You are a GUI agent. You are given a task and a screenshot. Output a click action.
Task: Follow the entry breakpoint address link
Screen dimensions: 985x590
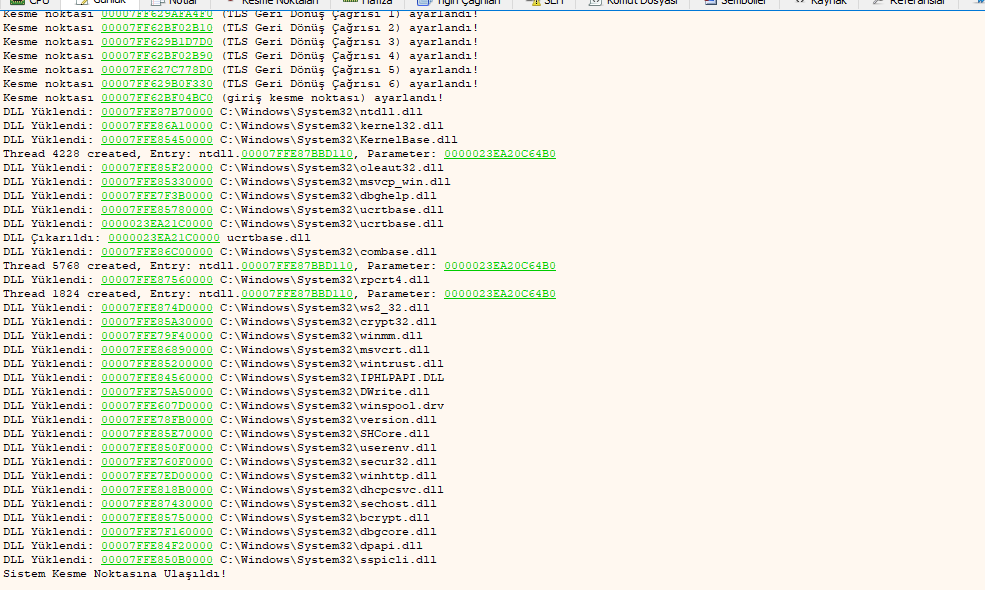[157, 98]
